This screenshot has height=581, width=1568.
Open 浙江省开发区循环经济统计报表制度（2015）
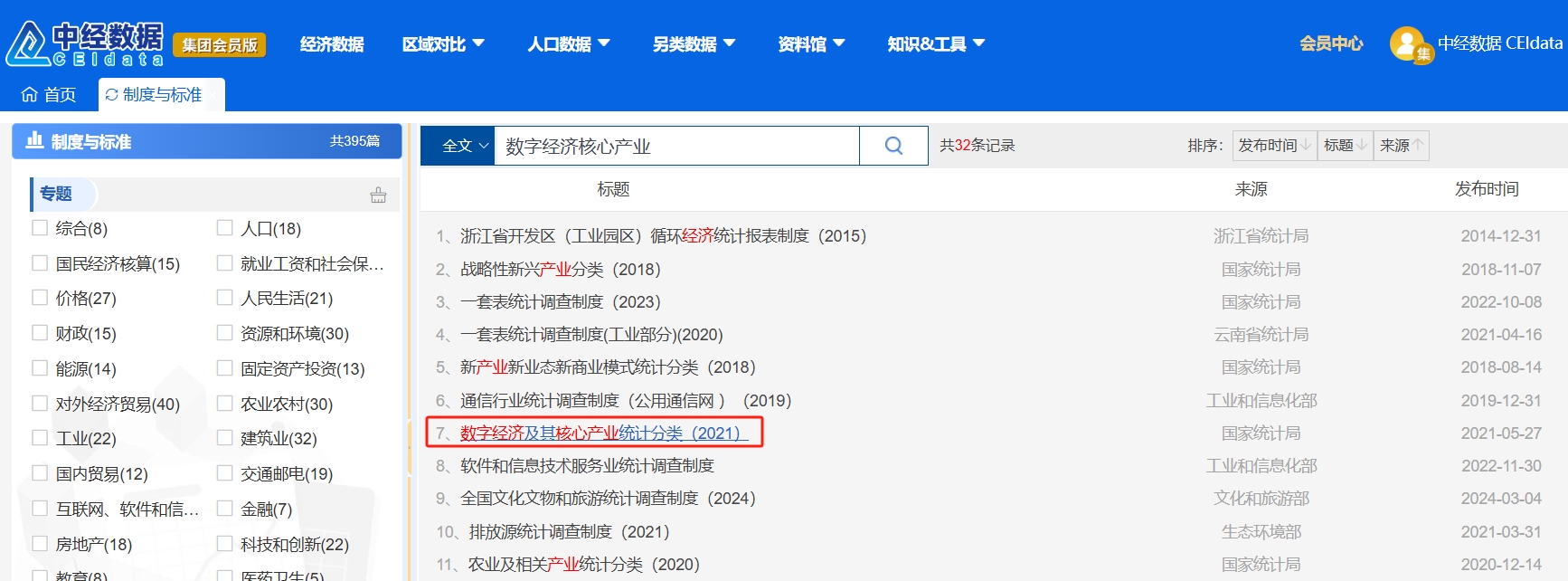[x=663, y=236]
